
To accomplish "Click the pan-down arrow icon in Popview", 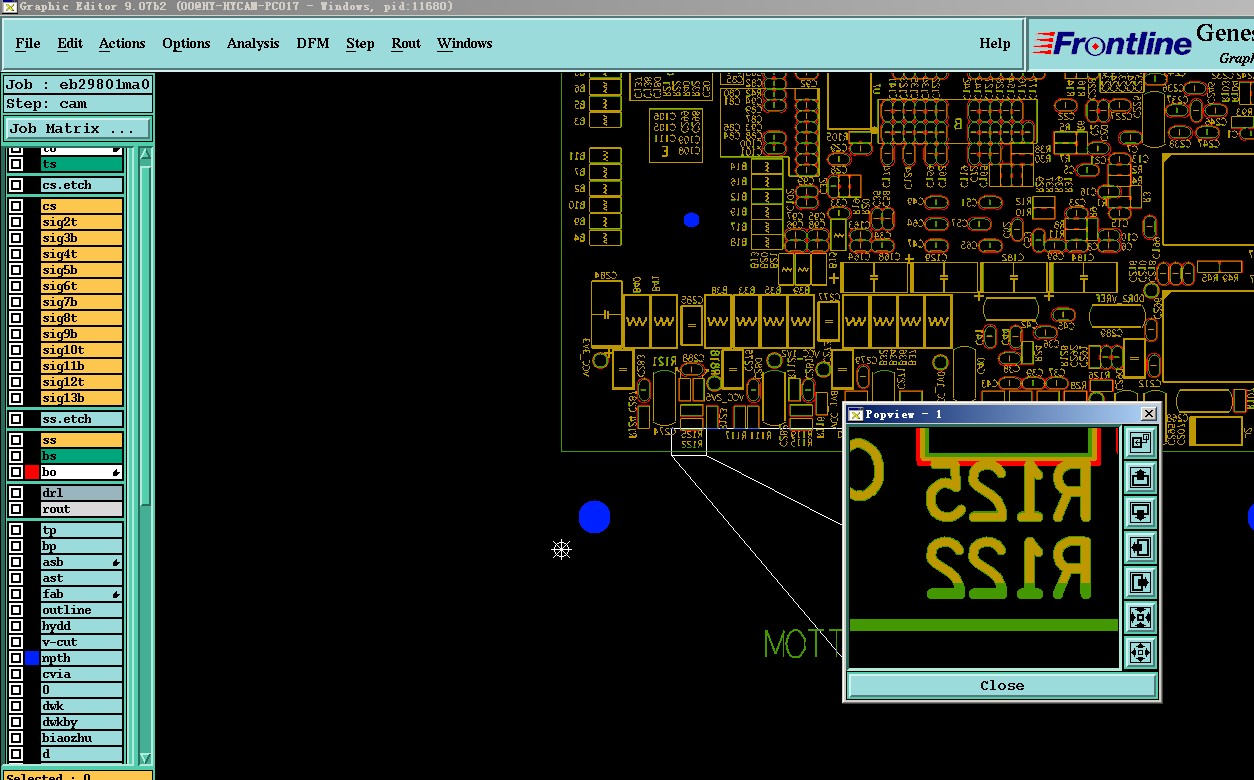I will click(x=1140, y=512).
